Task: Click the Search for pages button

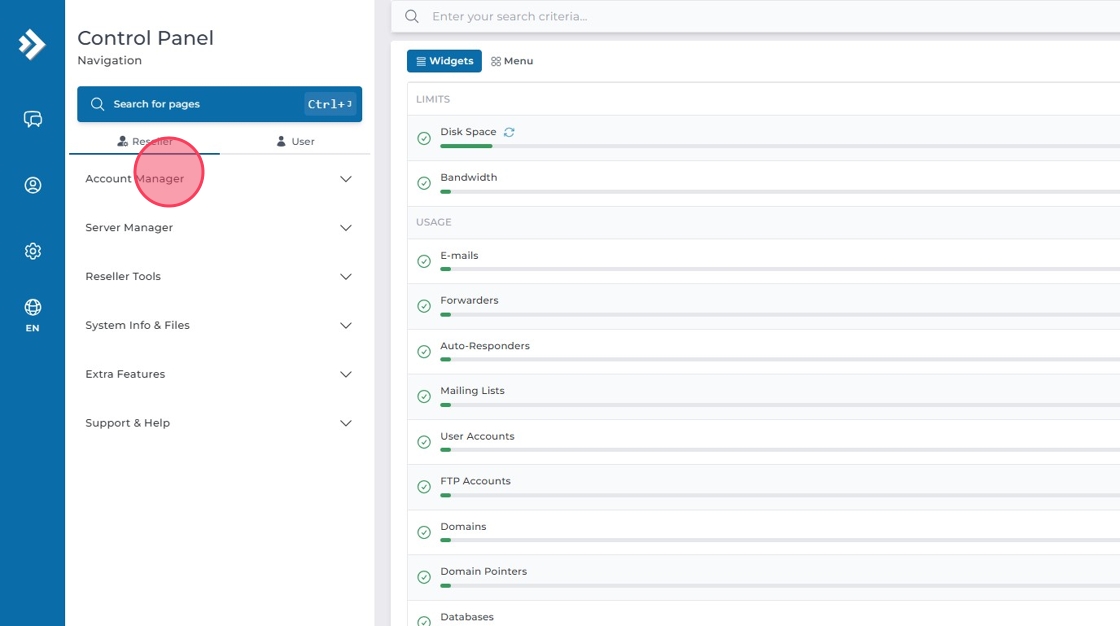Action: coord(219,104)
